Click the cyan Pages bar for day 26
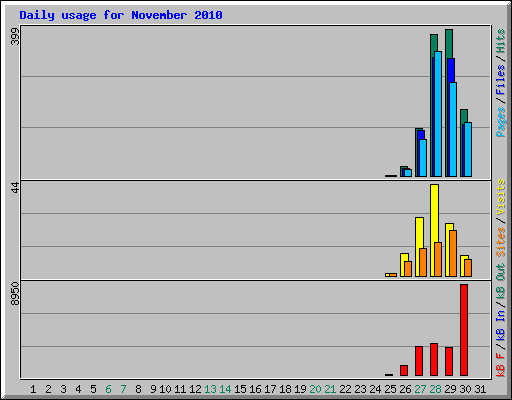Viewport: 512px width, 400px height. [408, 173]
